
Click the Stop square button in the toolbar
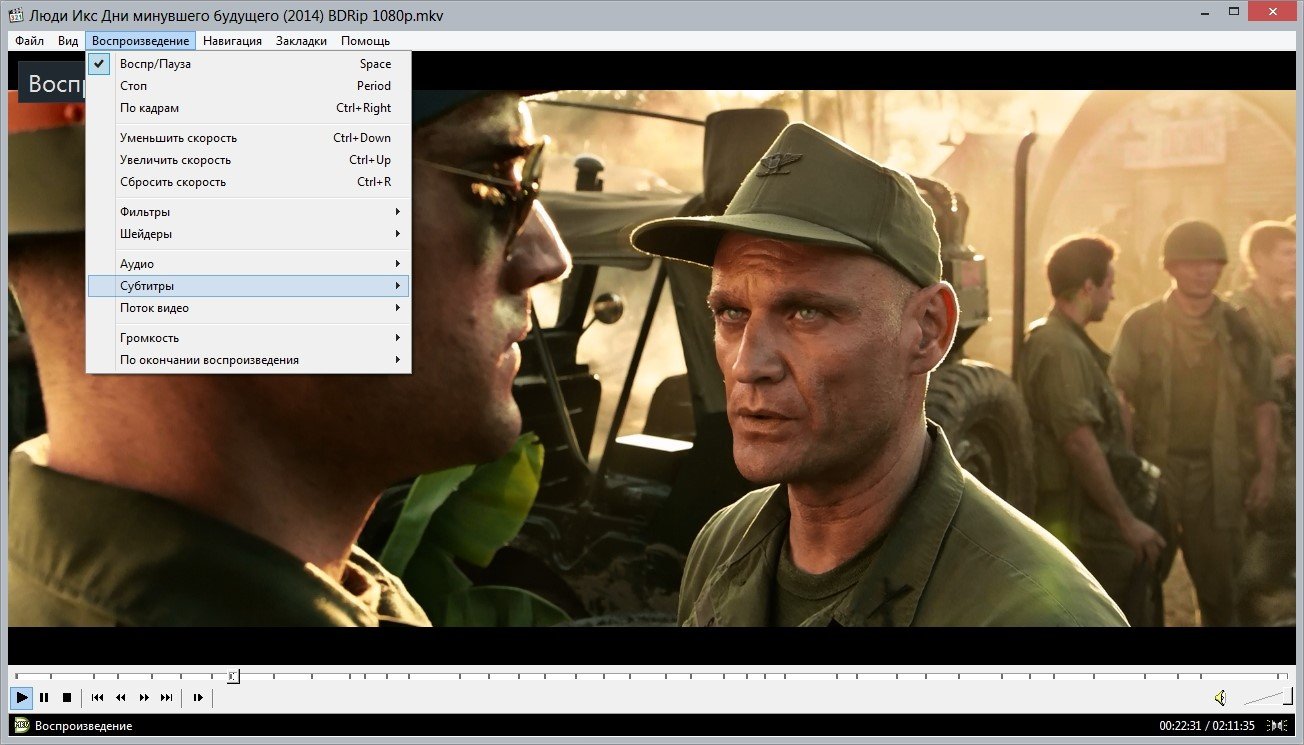[x=67, y=697]
